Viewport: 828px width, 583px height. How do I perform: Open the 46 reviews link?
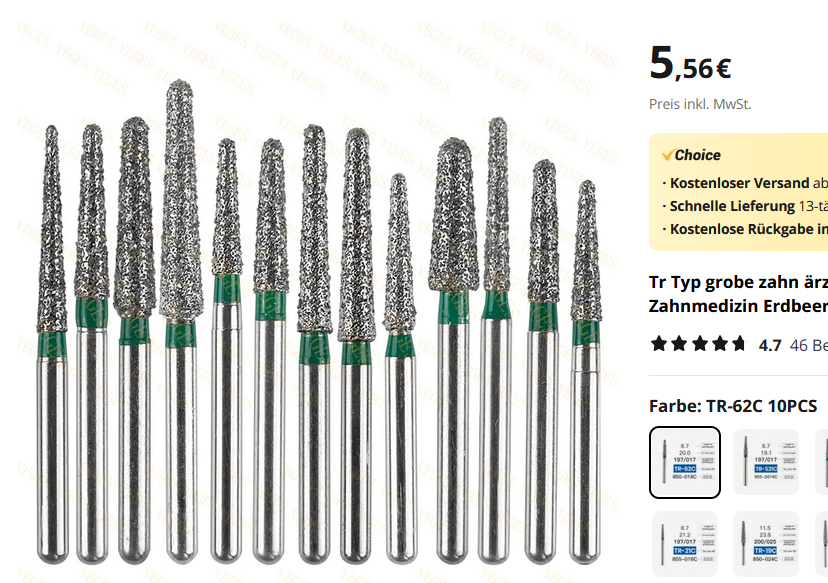(808, 345)
